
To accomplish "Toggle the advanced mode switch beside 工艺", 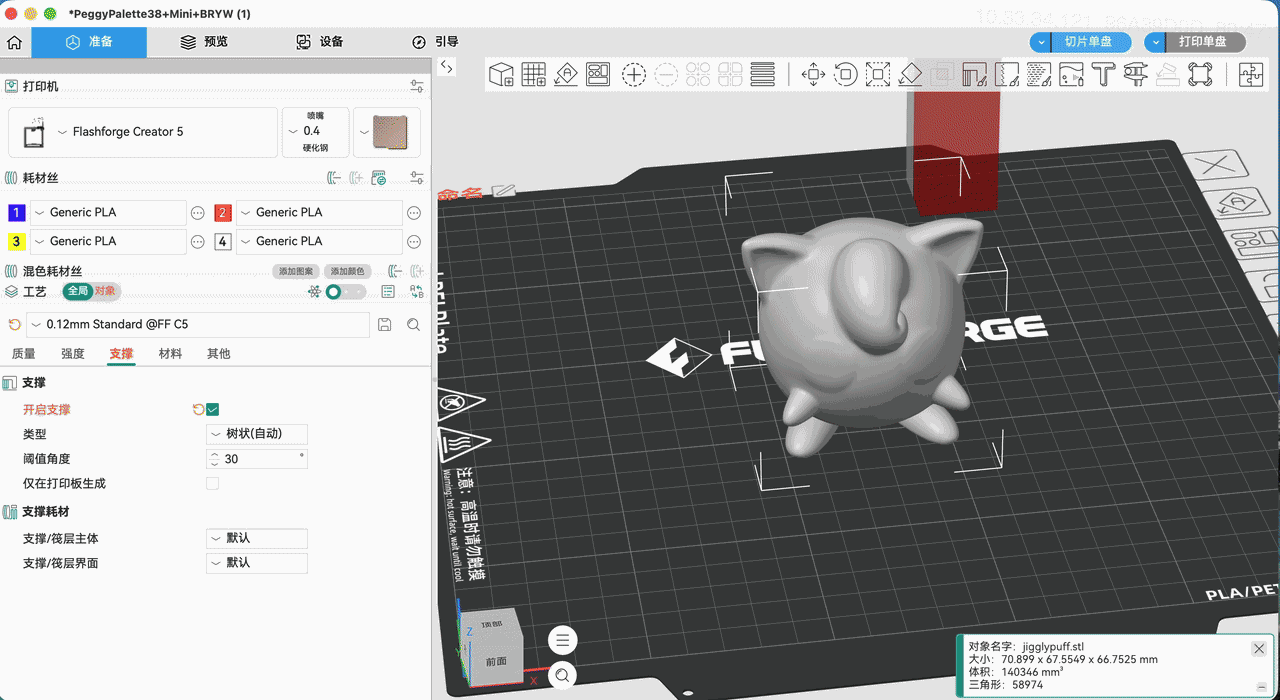I will [346, 292].
